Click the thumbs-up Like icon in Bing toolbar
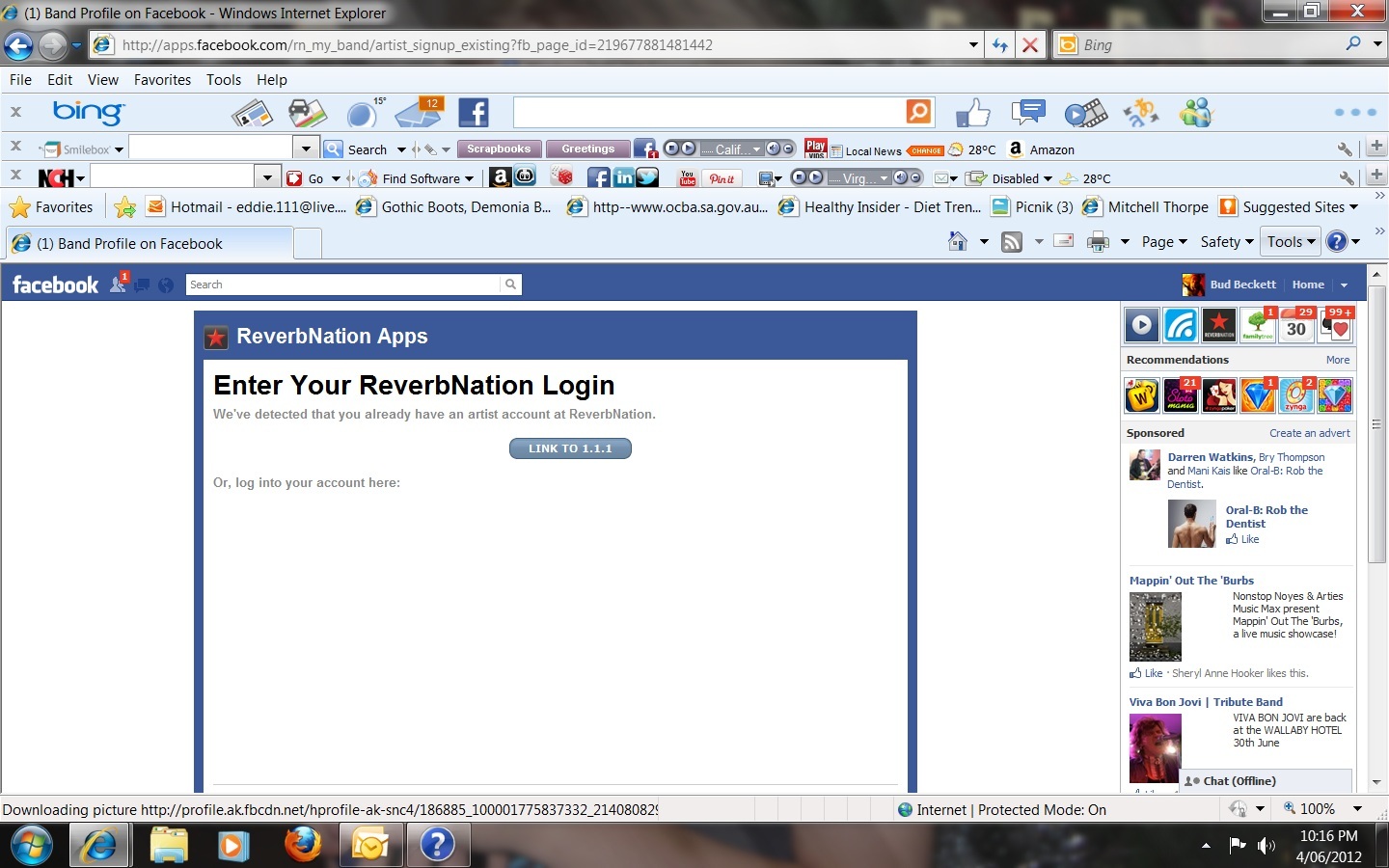Image resolution: width=1389 pixels, height=868 pixels. click(972, 113)
